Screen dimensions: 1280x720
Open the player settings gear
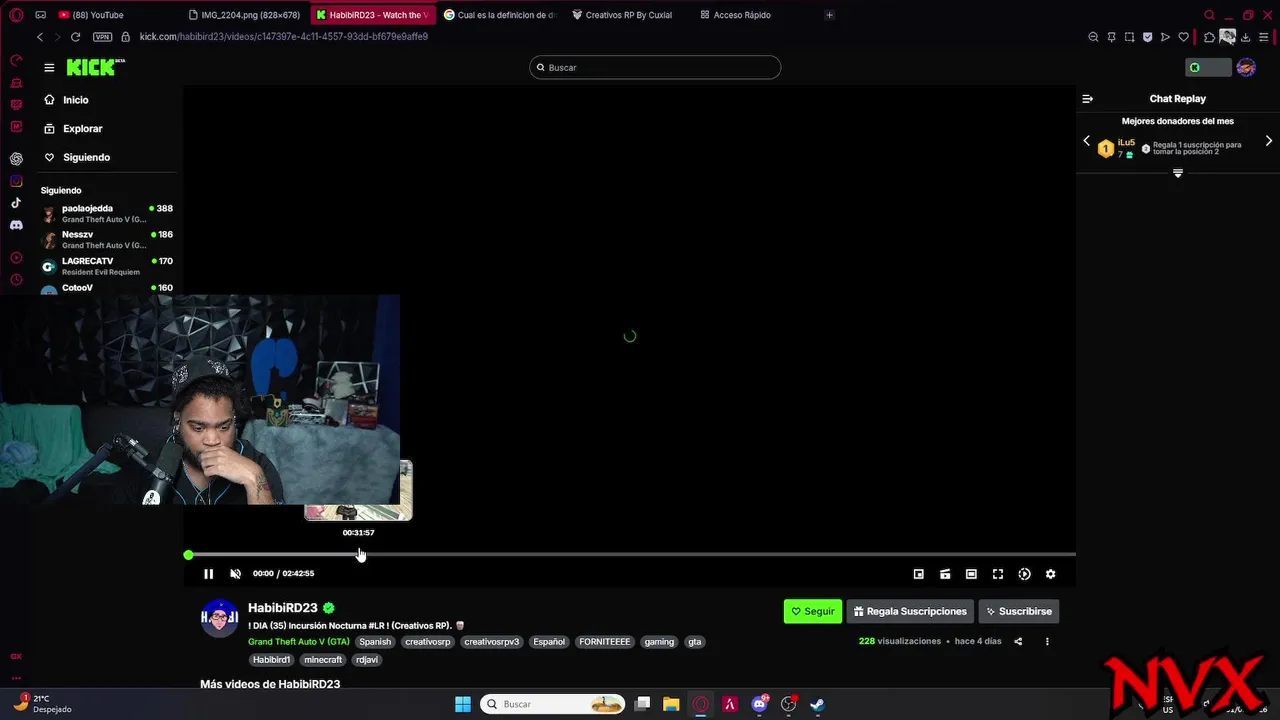(x=1050, y=574)
